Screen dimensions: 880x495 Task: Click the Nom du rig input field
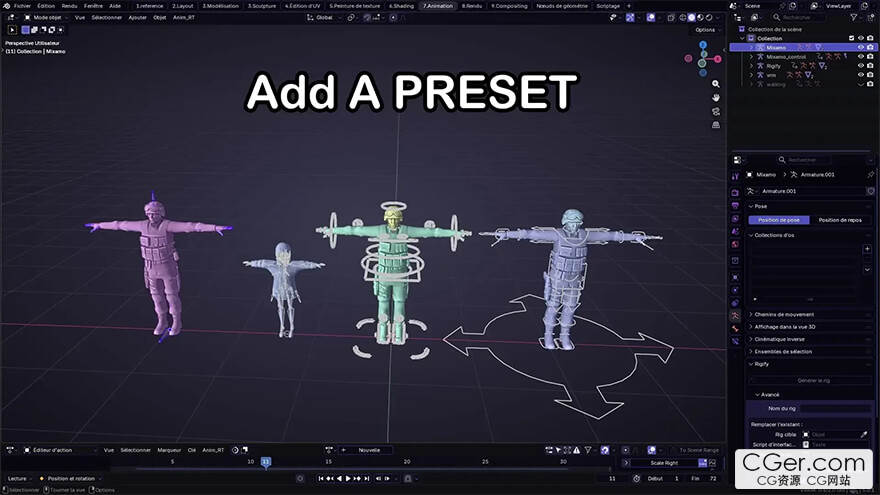coord(836,408)
